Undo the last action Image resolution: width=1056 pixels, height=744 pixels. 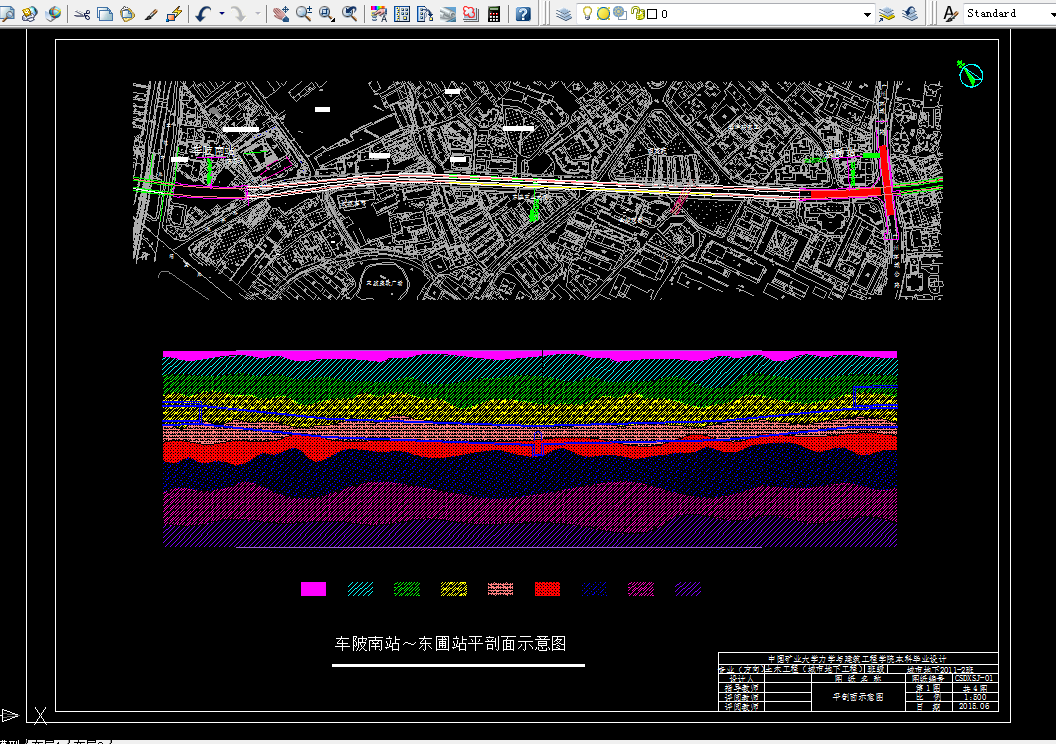click(x=203, y=13)
